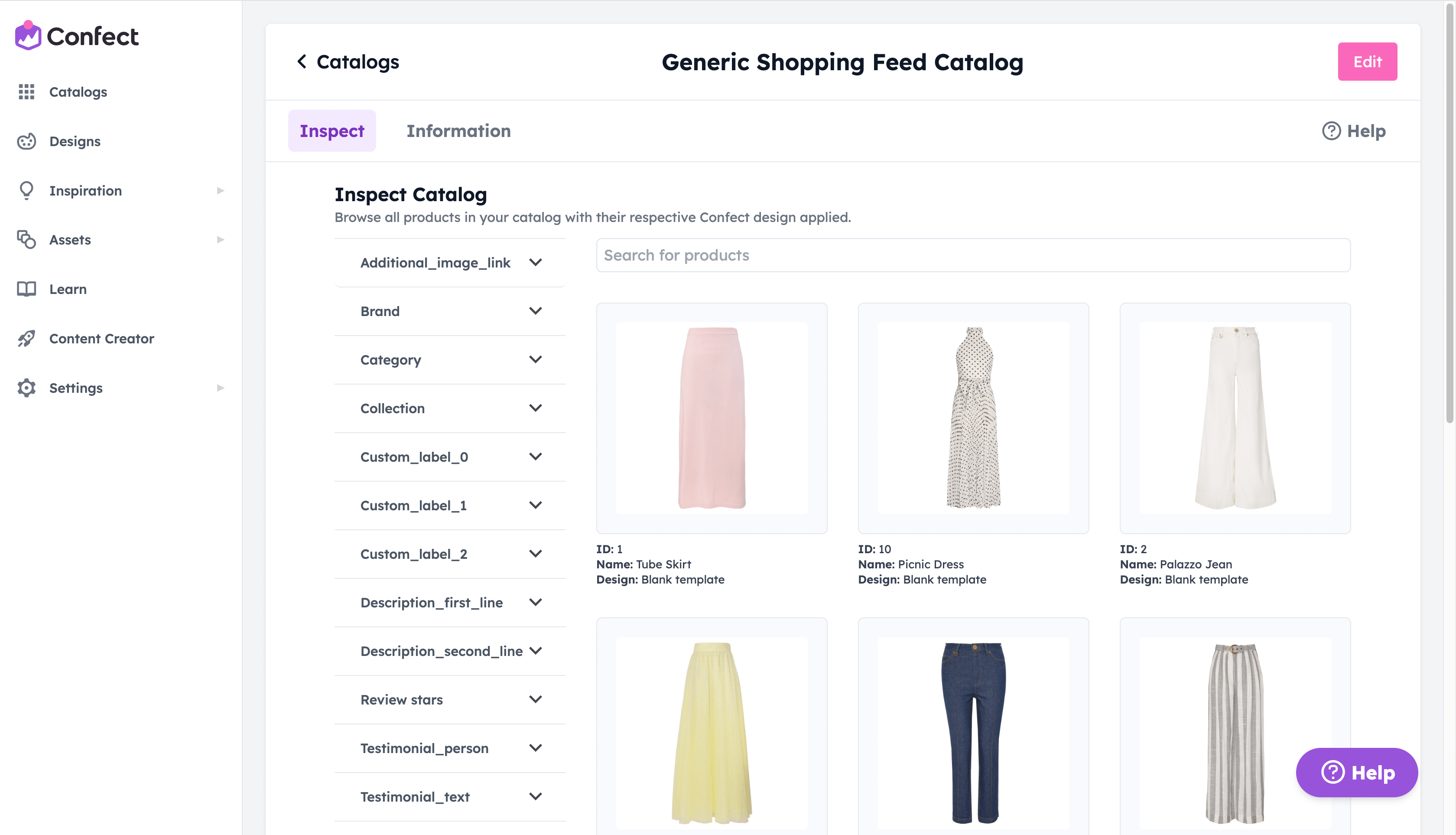Expand the Inspiration submenu arrow
The width and height of the screenshot is (1456, 835).
220,190
